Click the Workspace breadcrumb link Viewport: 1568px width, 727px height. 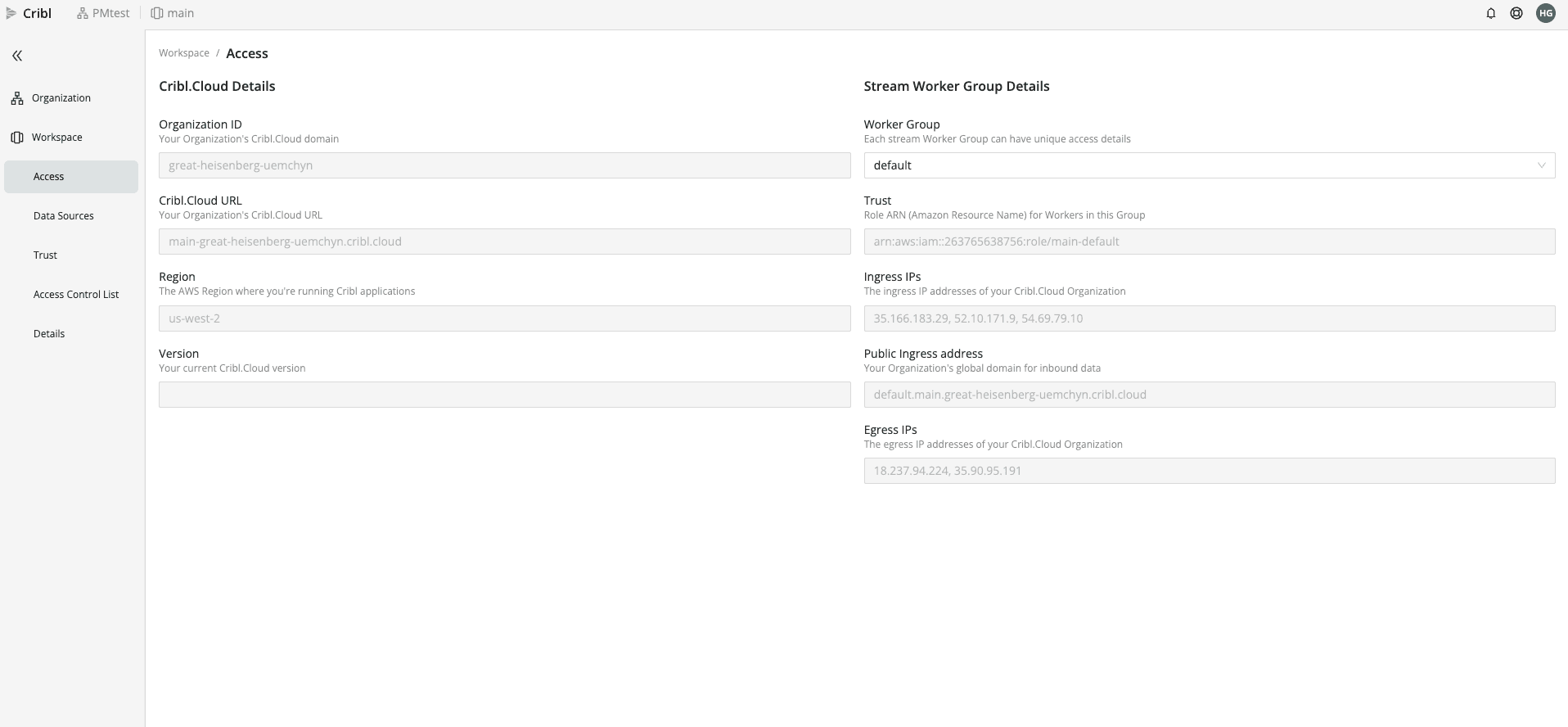coord(184,53)
